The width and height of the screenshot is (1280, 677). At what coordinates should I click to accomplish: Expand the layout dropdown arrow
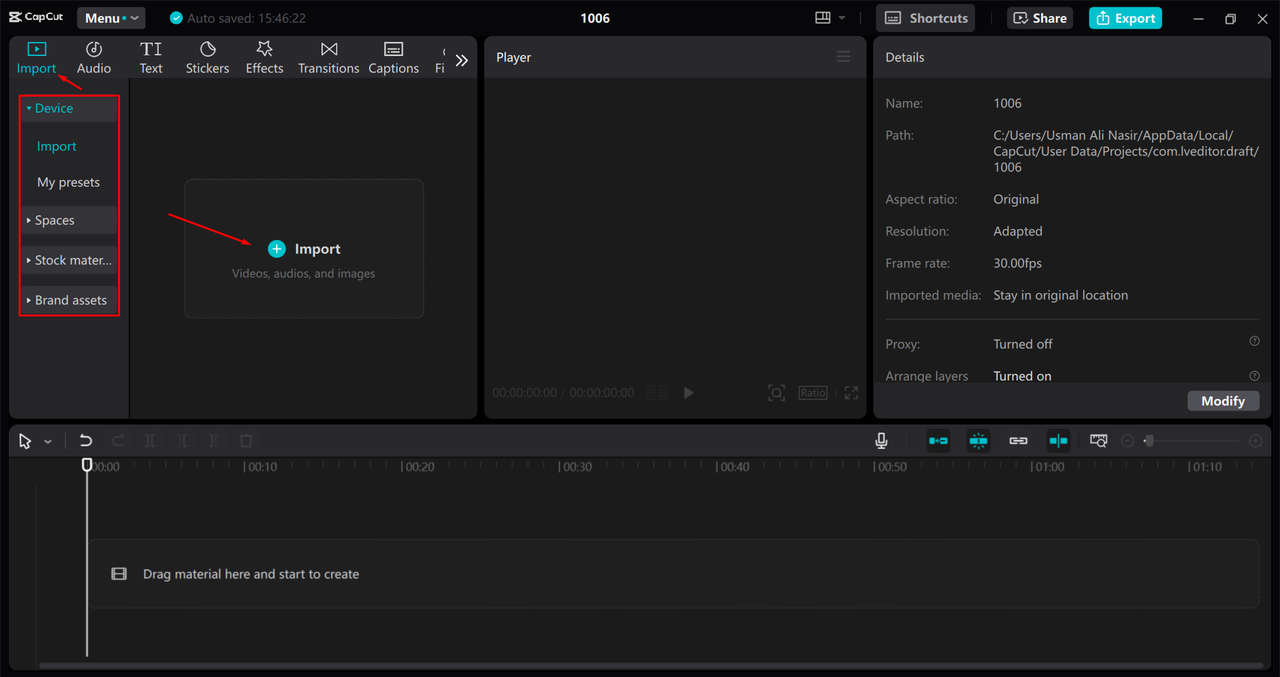pyautogui.click(x=842, y=18)
